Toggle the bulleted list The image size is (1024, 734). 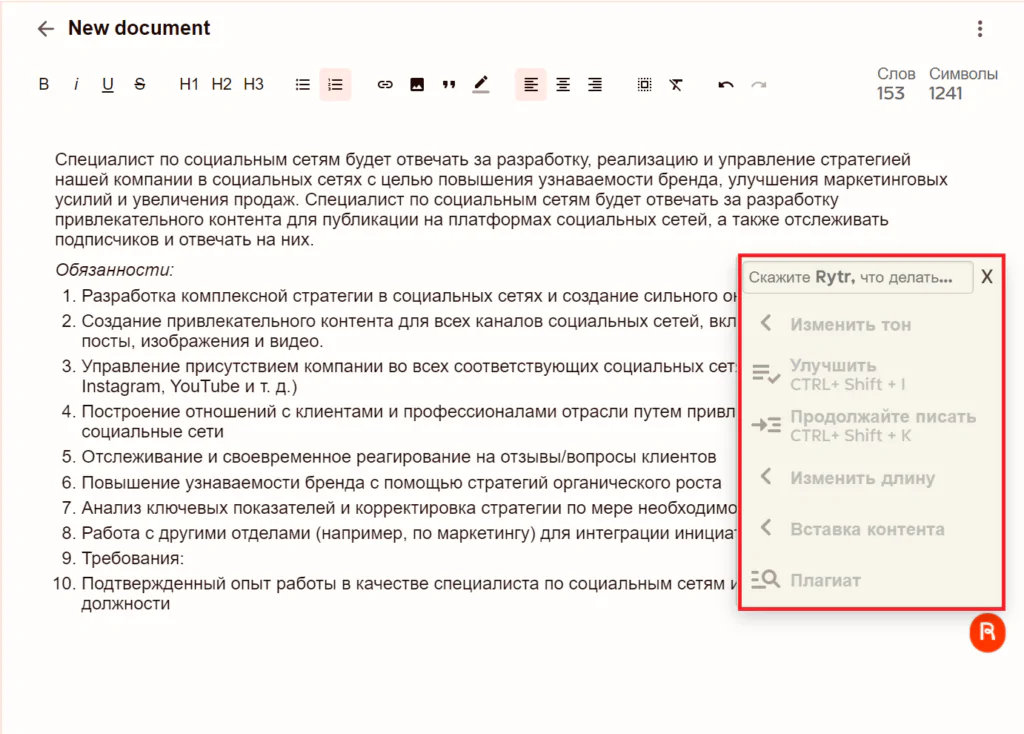click(302, 84)
